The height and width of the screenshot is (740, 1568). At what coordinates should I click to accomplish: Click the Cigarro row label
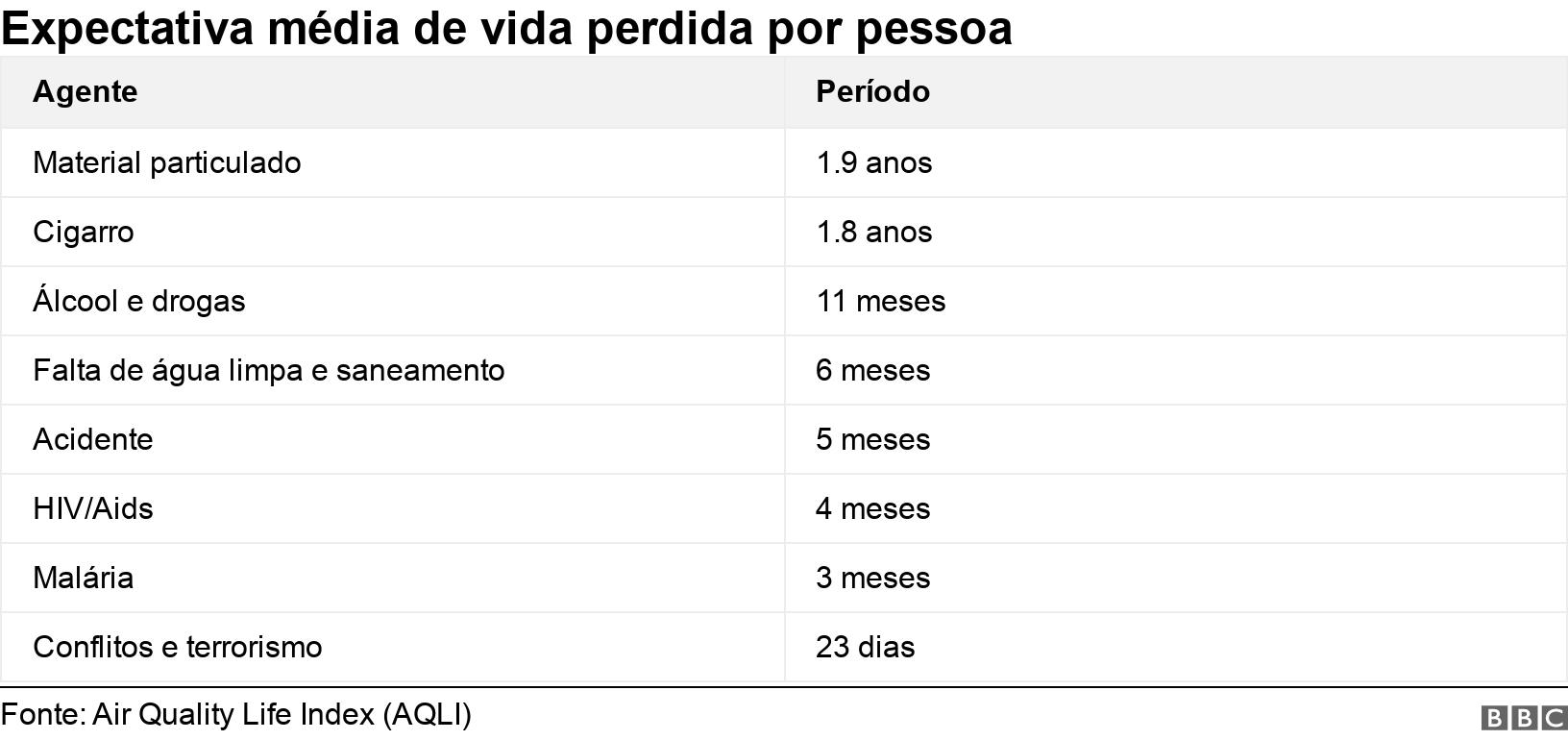[x=84, y=232]
